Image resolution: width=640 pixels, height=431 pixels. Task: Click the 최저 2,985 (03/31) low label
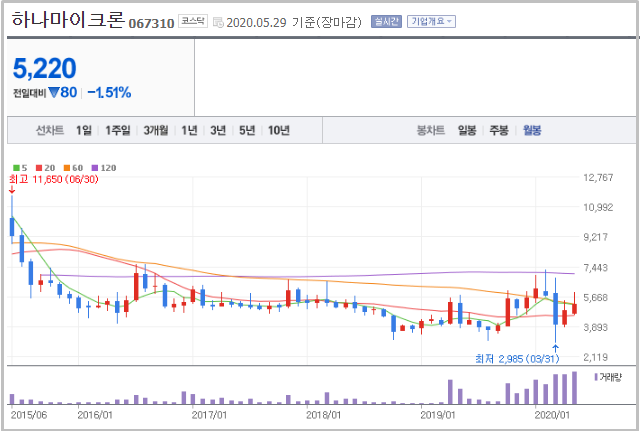(517, 359)
